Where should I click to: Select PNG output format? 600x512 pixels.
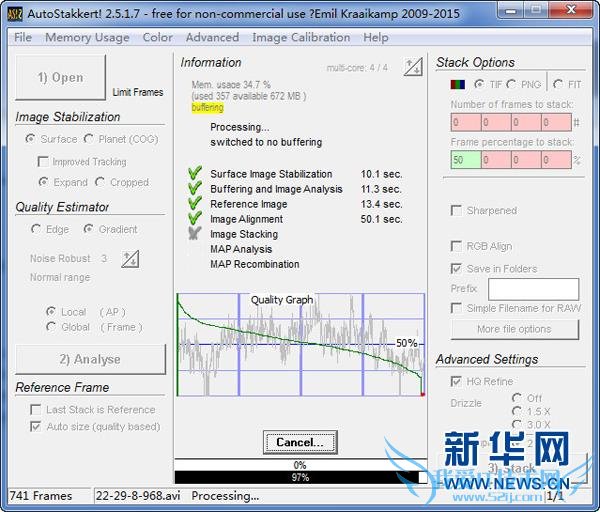(x=523, y=84)
